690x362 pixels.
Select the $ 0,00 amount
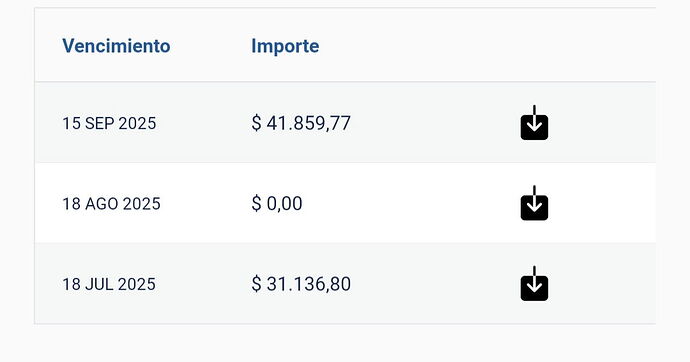pyautogui.click(x=277, y=203)
